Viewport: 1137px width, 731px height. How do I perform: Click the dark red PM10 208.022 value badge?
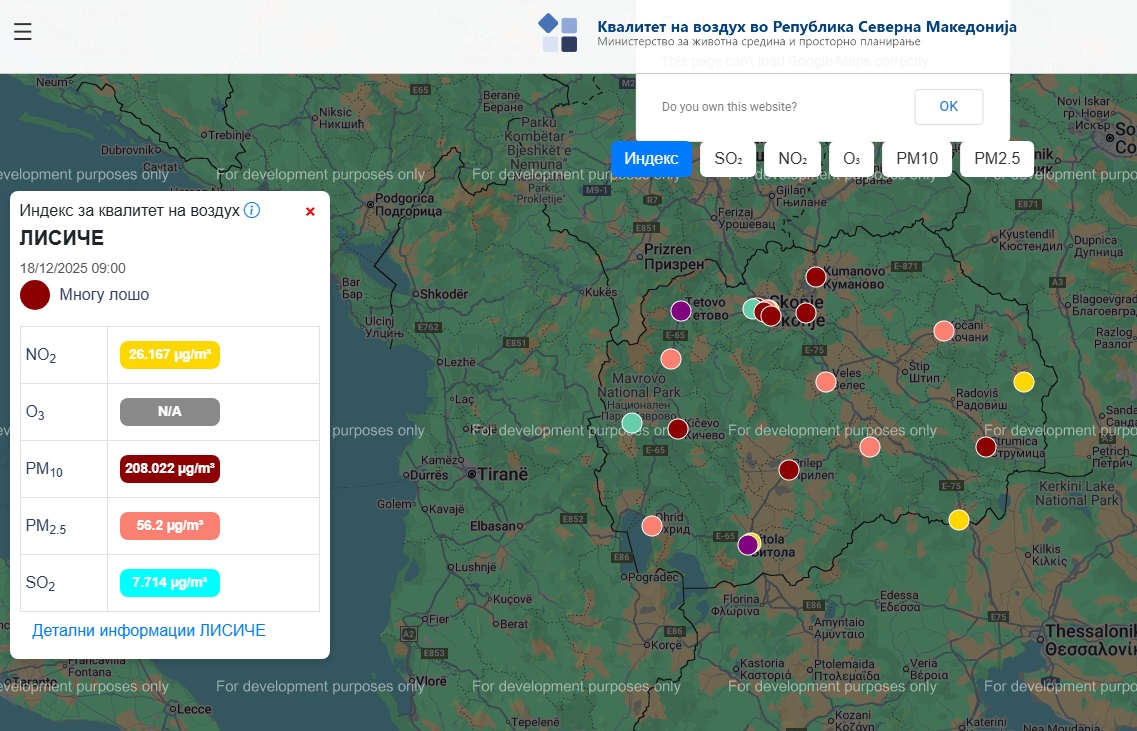(170, 469)
